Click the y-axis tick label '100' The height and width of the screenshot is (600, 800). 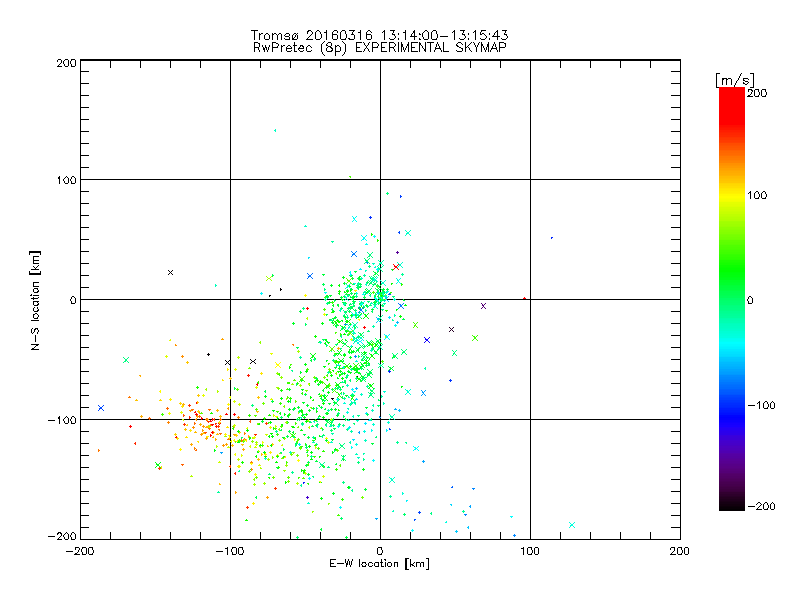click(66, 180)
